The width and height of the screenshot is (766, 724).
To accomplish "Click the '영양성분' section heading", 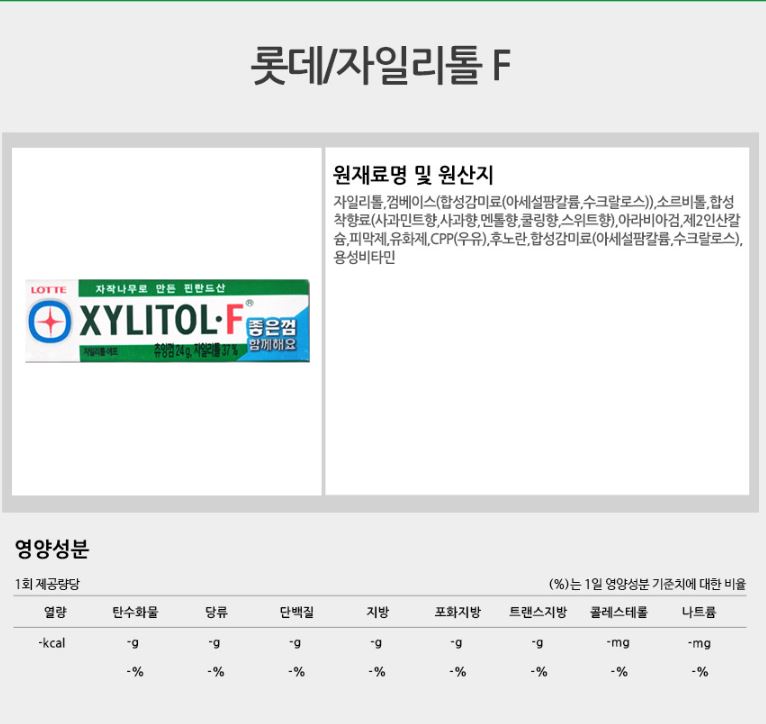I will [x=52, y=549].
